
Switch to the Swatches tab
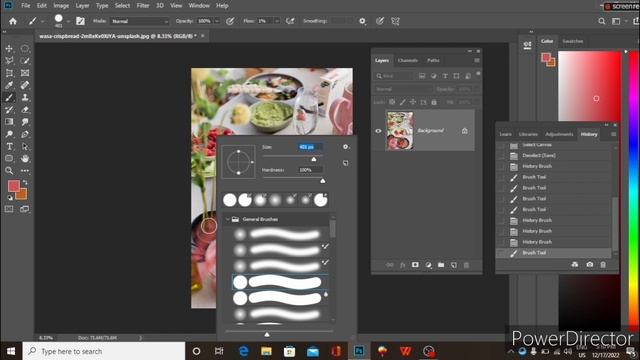[573, 41]
